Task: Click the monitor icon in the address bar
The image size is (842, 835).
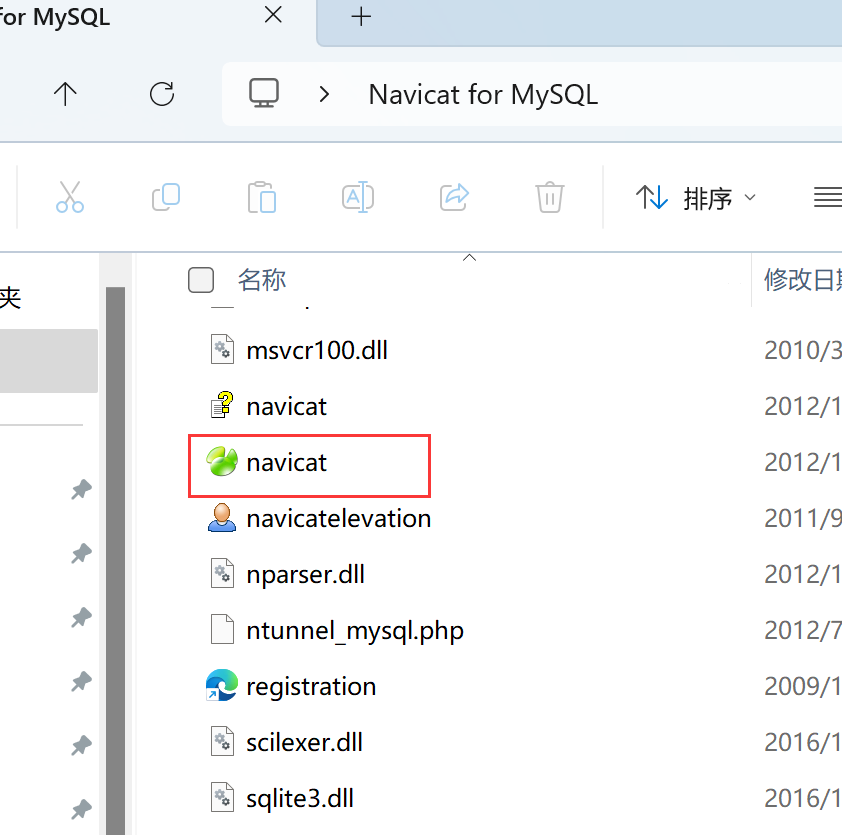Action: pyautogui.click(x=264, y=93)
